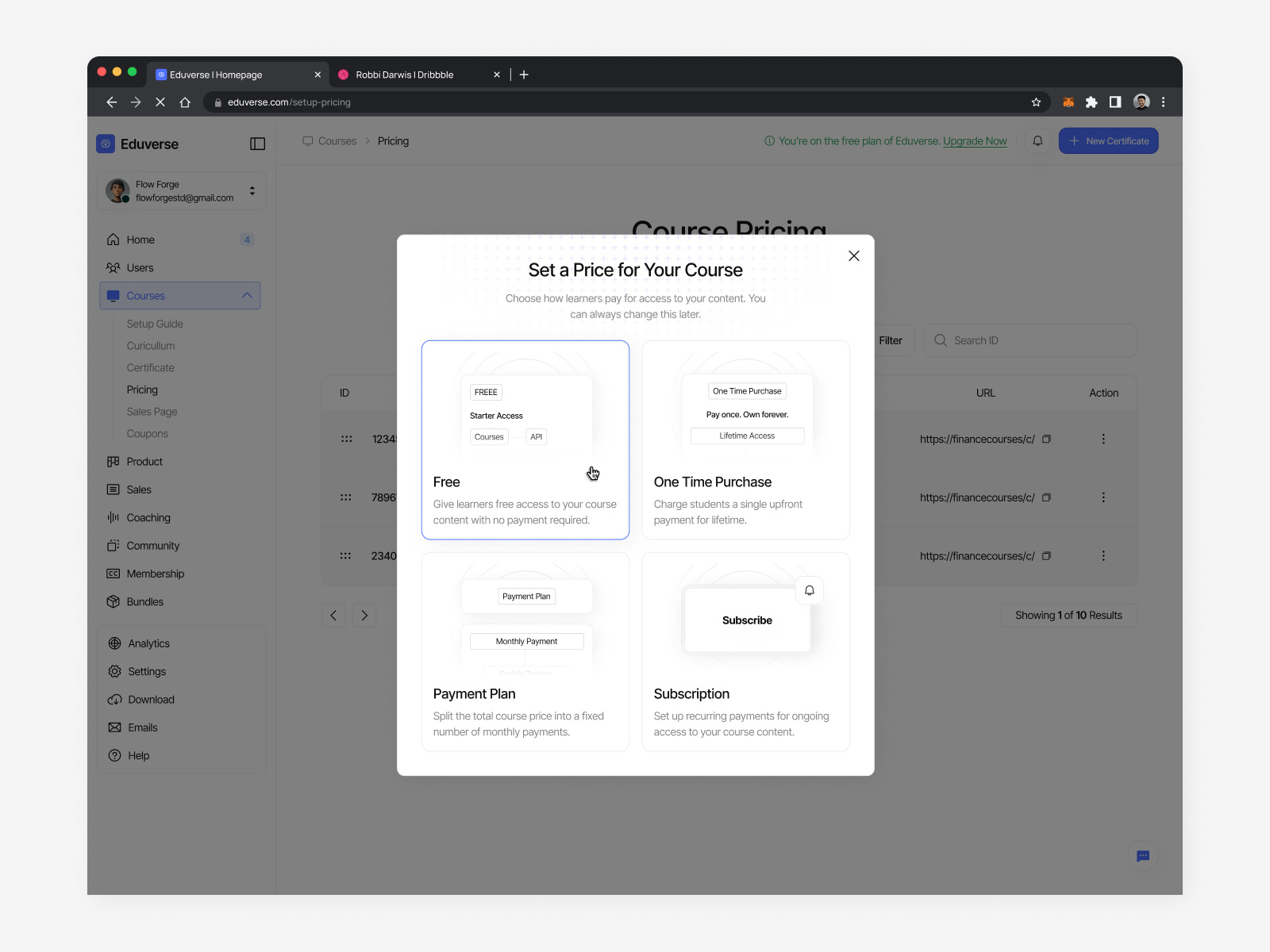Go to next results page arrow
1270x952 pixels.
pos(364,616)
